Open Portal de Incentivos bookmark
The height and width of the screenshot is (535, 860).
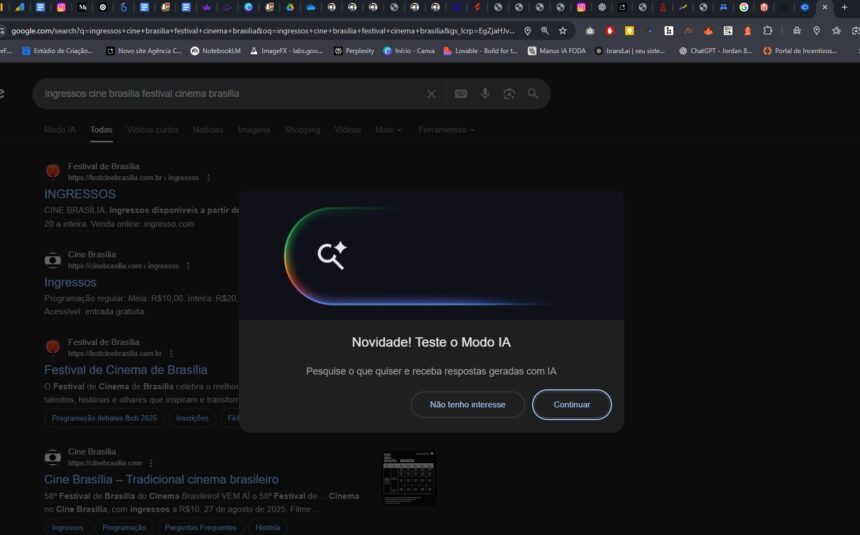pos(800,51)
